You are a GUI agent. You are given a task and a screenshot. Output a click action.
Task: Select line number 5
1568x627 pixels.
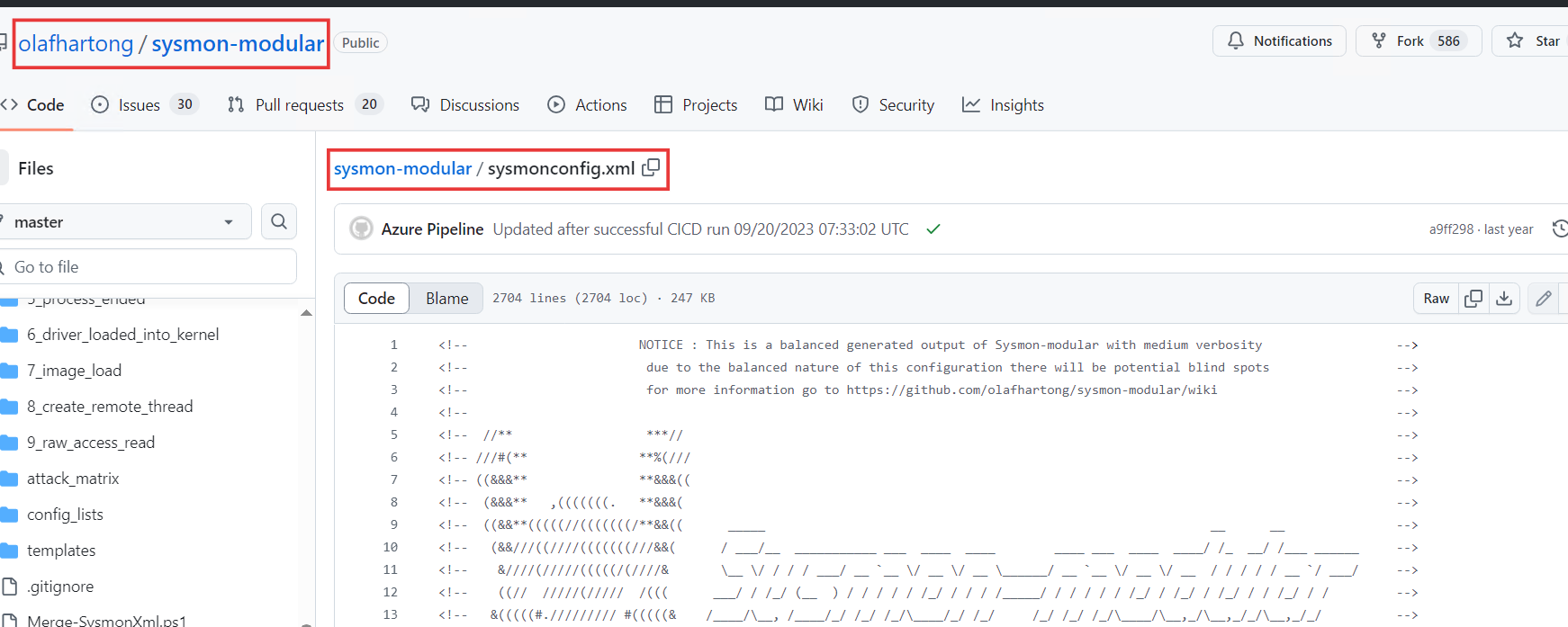point(393,434)
